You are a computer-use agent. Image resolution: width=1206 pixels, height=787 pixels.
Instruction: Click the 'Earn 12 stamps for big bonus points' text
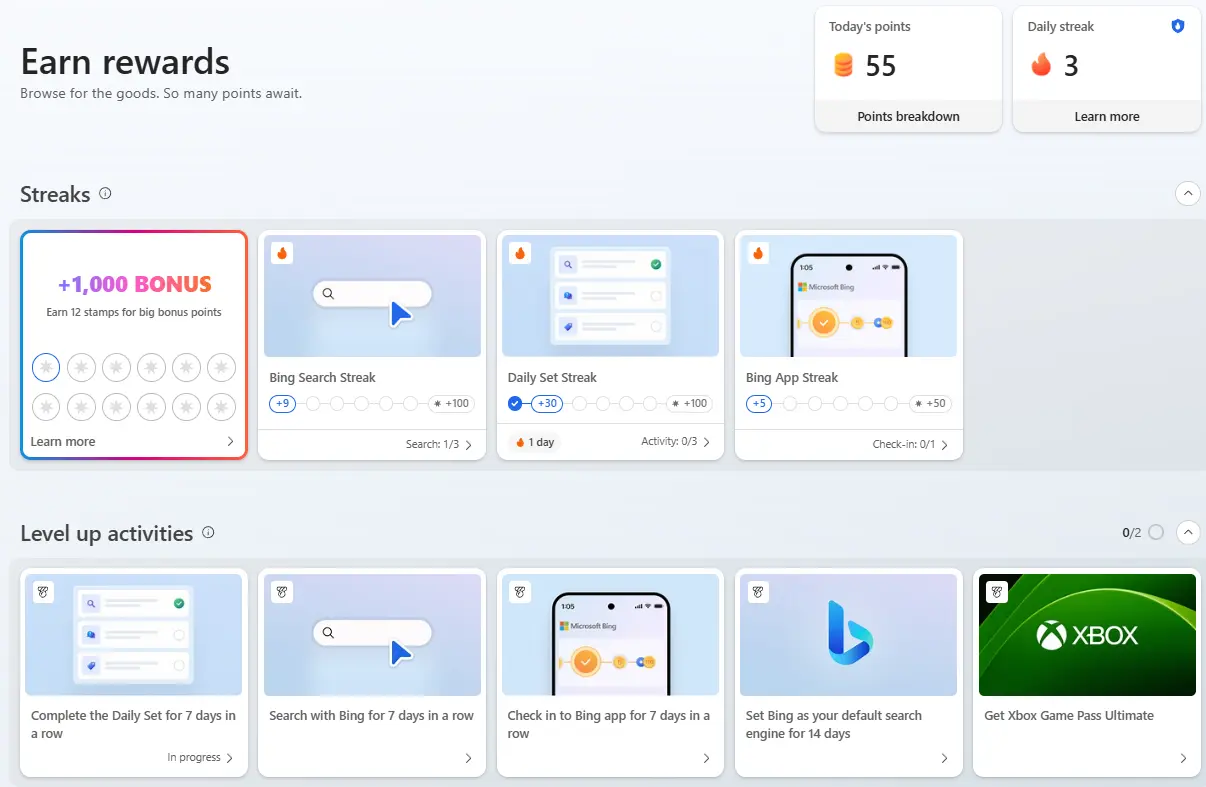[x=134, y=312]
